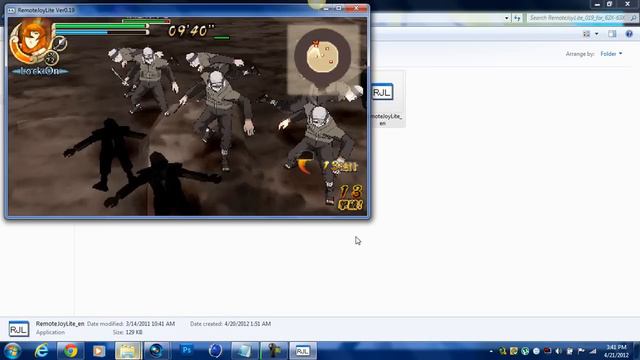The image size is (640, 360).
Task: Open Google Chrome from the taskbar
Action: (70, 351)
